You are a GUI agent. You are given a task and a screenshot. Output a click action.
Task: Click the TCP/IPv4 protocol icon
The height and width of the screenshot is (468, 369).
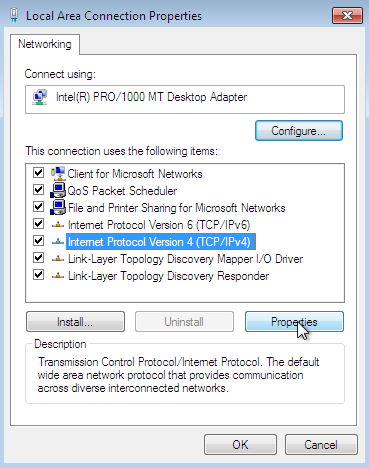point(58,242)
